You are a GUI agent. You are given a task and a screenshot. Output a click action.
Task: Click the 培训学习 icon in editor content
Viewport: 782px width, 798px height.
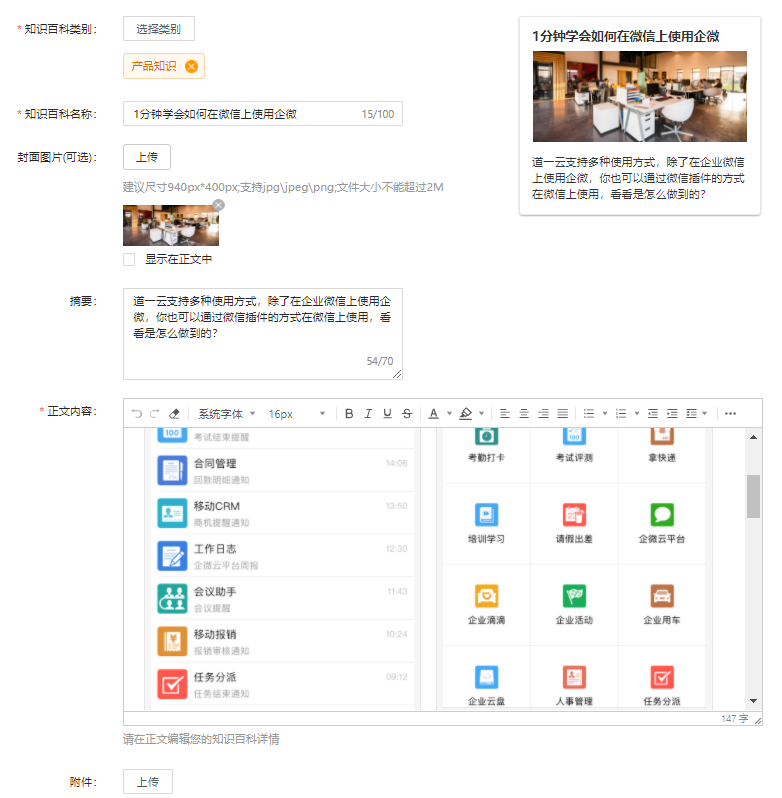coord(486,515)
